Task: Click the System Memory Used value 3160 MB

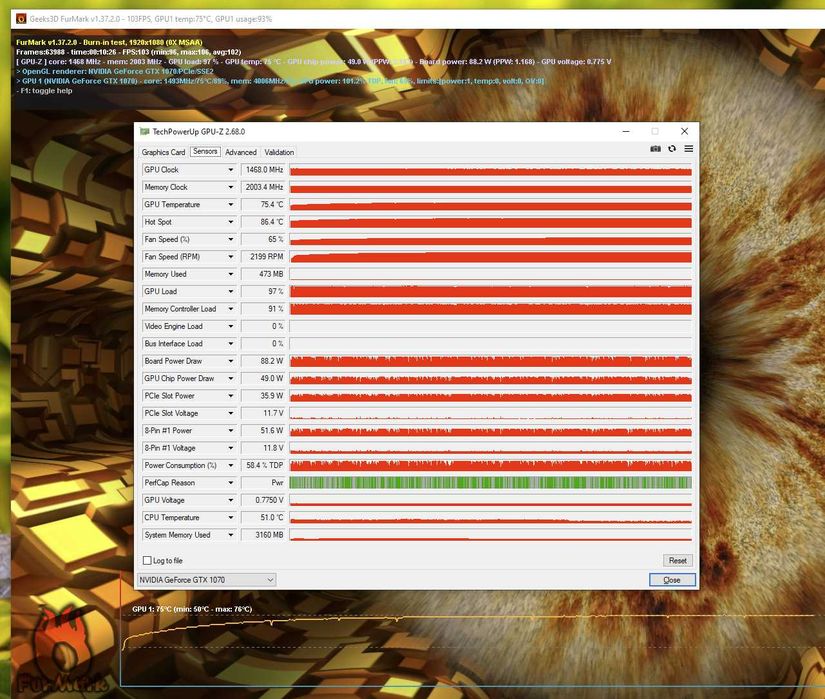Action: tap(263, 535)
